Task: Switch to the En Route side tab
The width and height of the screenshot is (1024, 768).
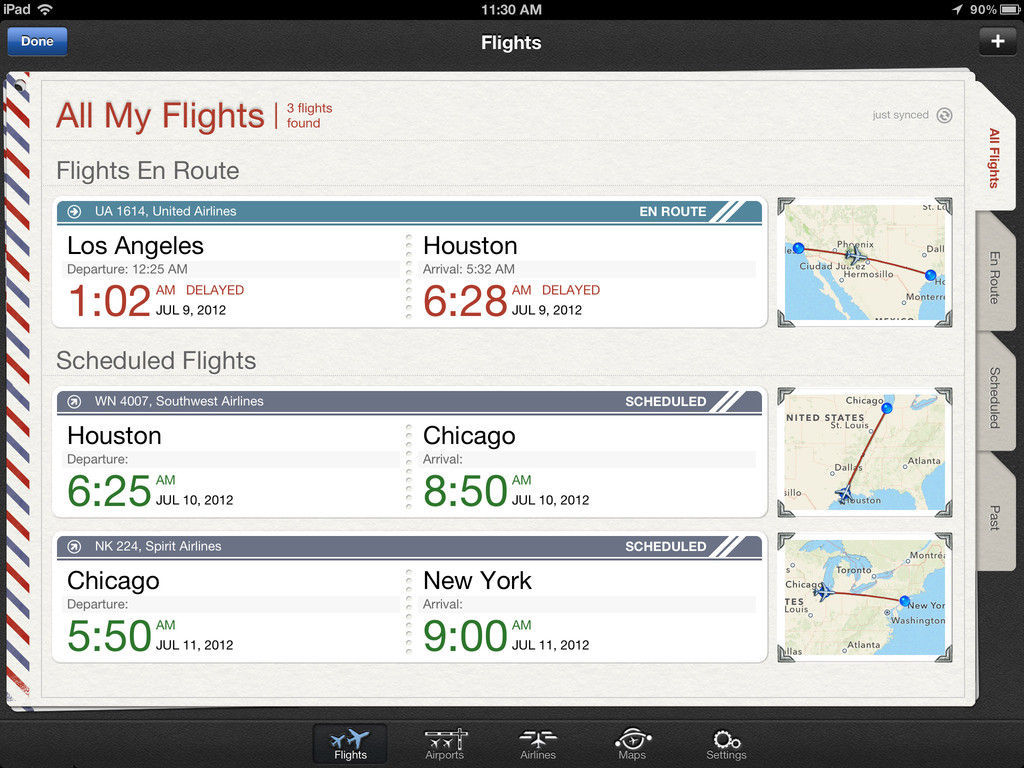Action: pyautogui.click(x=995, y=277)
